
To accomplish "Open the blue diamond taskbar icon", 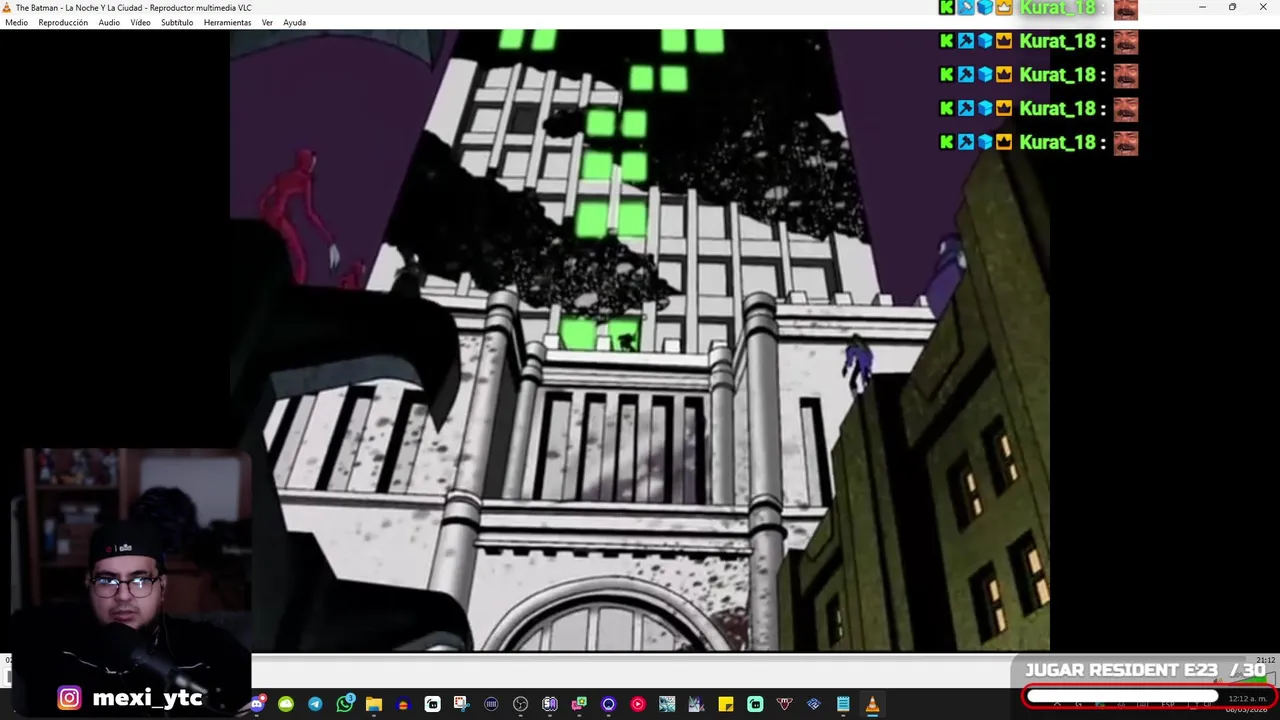I will click(x=813, y=704).
